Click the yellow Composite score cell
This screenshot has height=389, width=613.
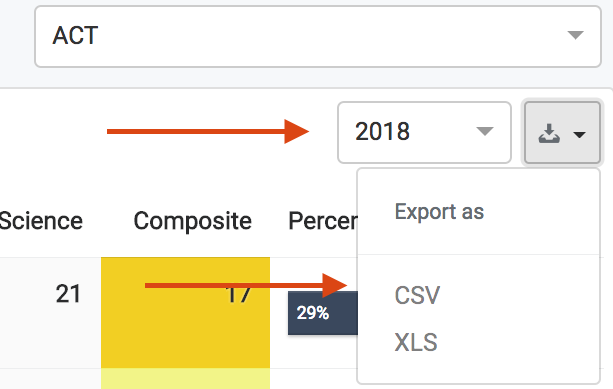click(185, 312)
